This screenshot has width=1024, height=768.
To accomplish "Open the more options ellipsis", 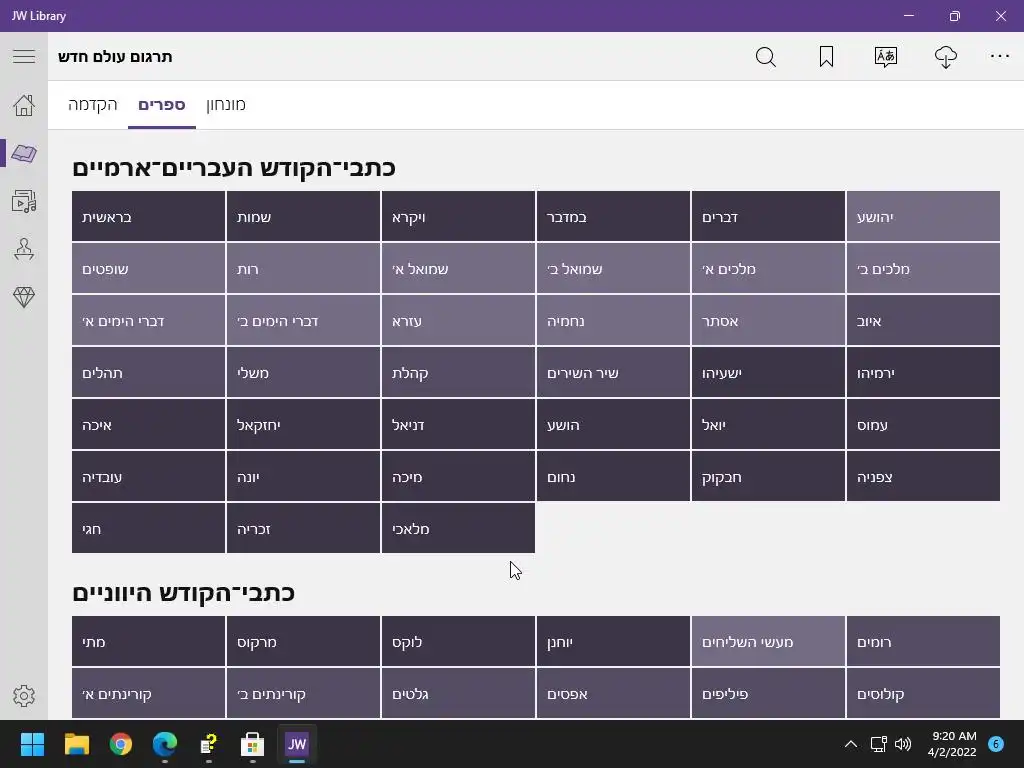I will [x=1000, y=56].
